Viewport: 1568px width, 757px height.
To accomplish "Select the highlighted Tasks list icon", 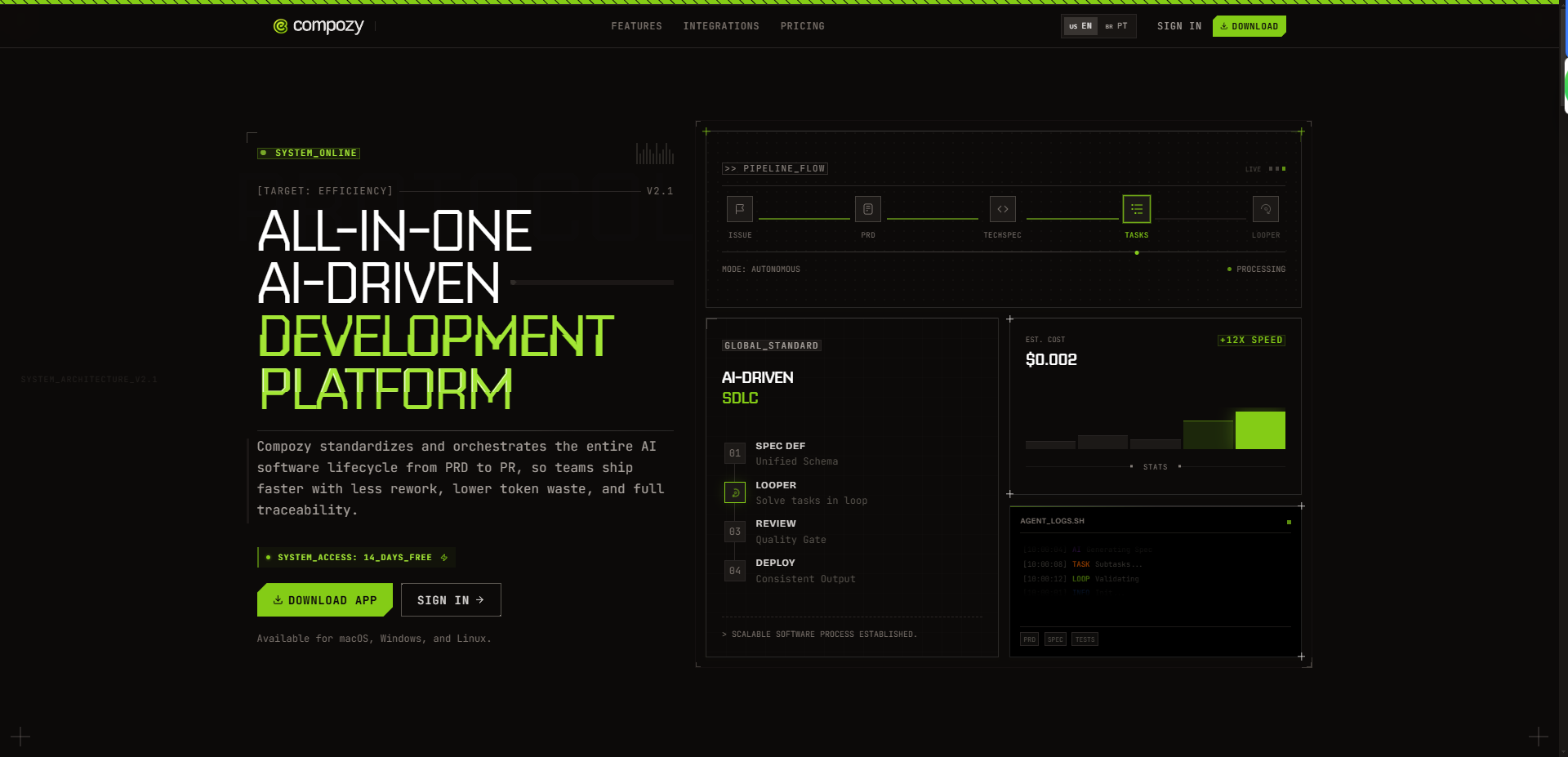I will 1136,209.
